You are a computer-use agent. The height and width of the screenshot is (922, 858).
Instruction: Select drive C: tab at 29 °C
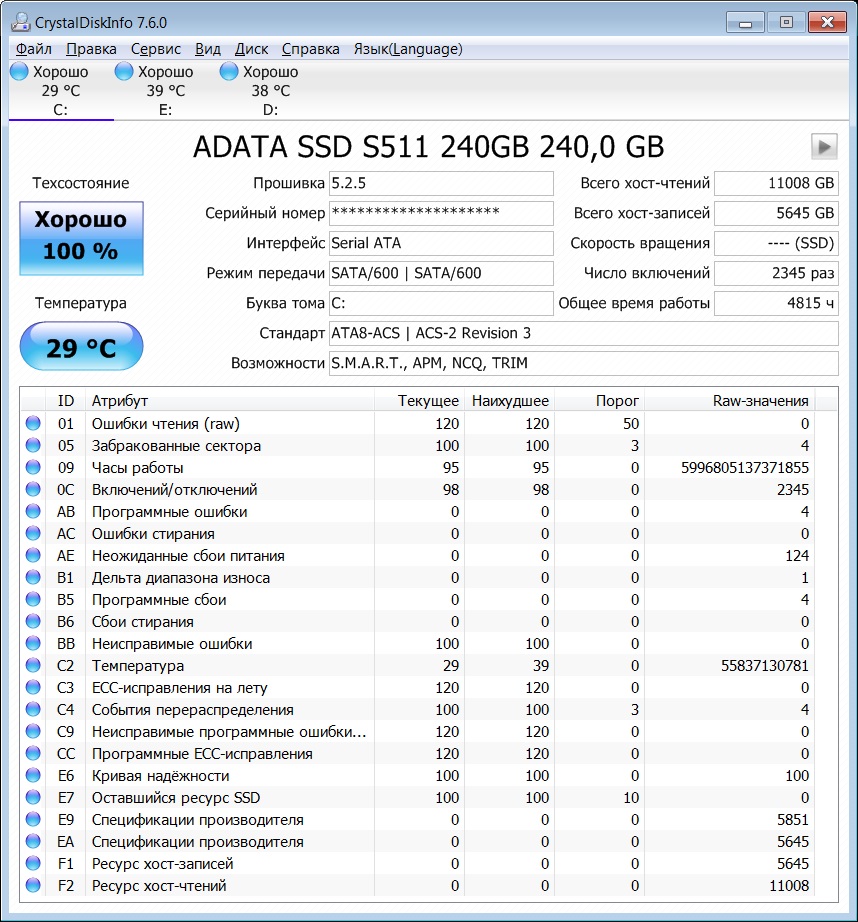click(x=61, y=90)
